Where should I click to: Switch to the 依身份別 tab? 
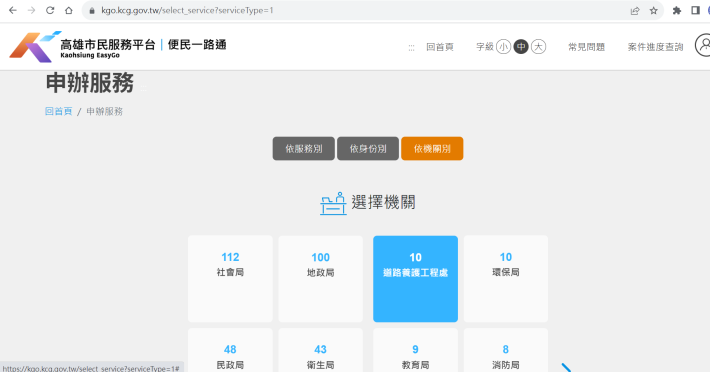368,148
